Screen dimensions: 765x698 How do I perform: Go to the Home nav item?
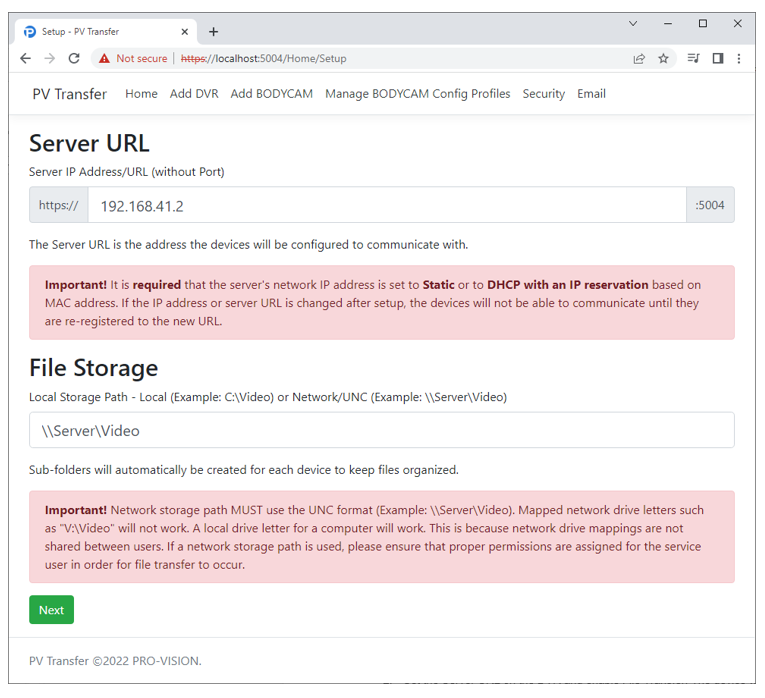tap(141, 94)
